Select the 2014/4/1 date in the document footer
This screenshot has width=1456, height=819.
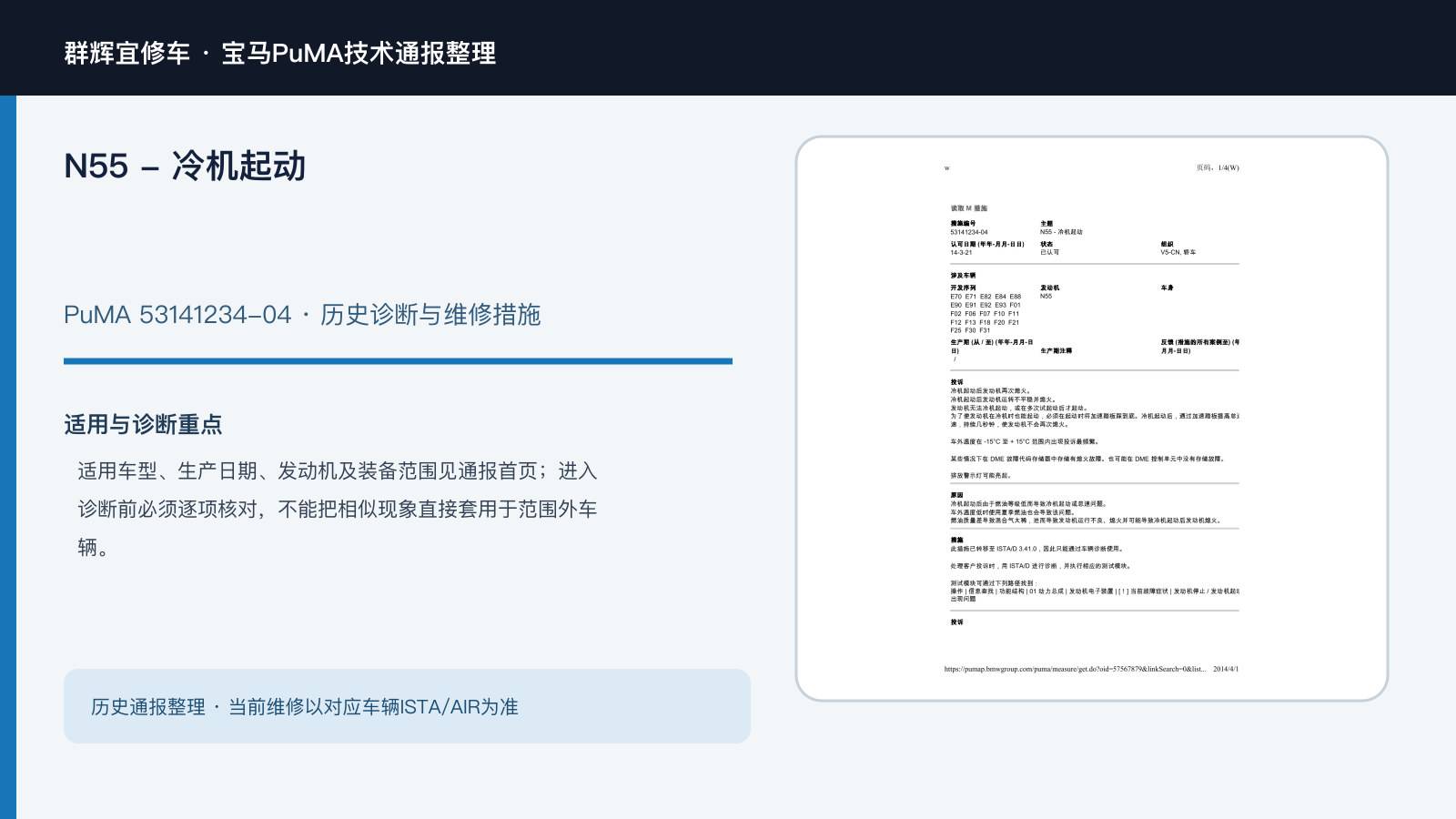pyautogui.click(x=1226, y=669)
